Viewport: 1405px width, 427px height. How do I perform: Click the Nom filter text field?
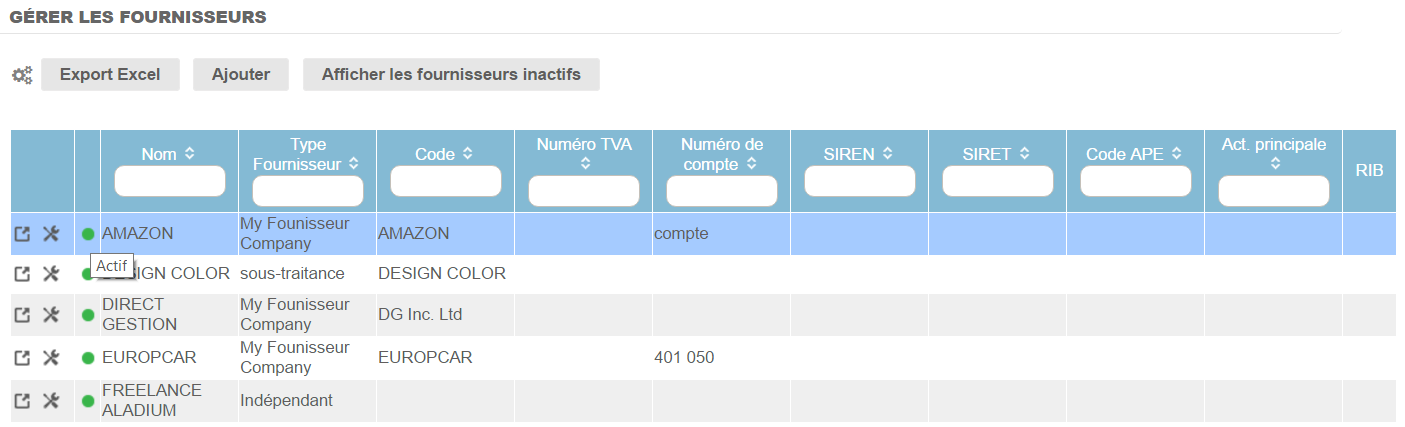click(x=170, y=181)
